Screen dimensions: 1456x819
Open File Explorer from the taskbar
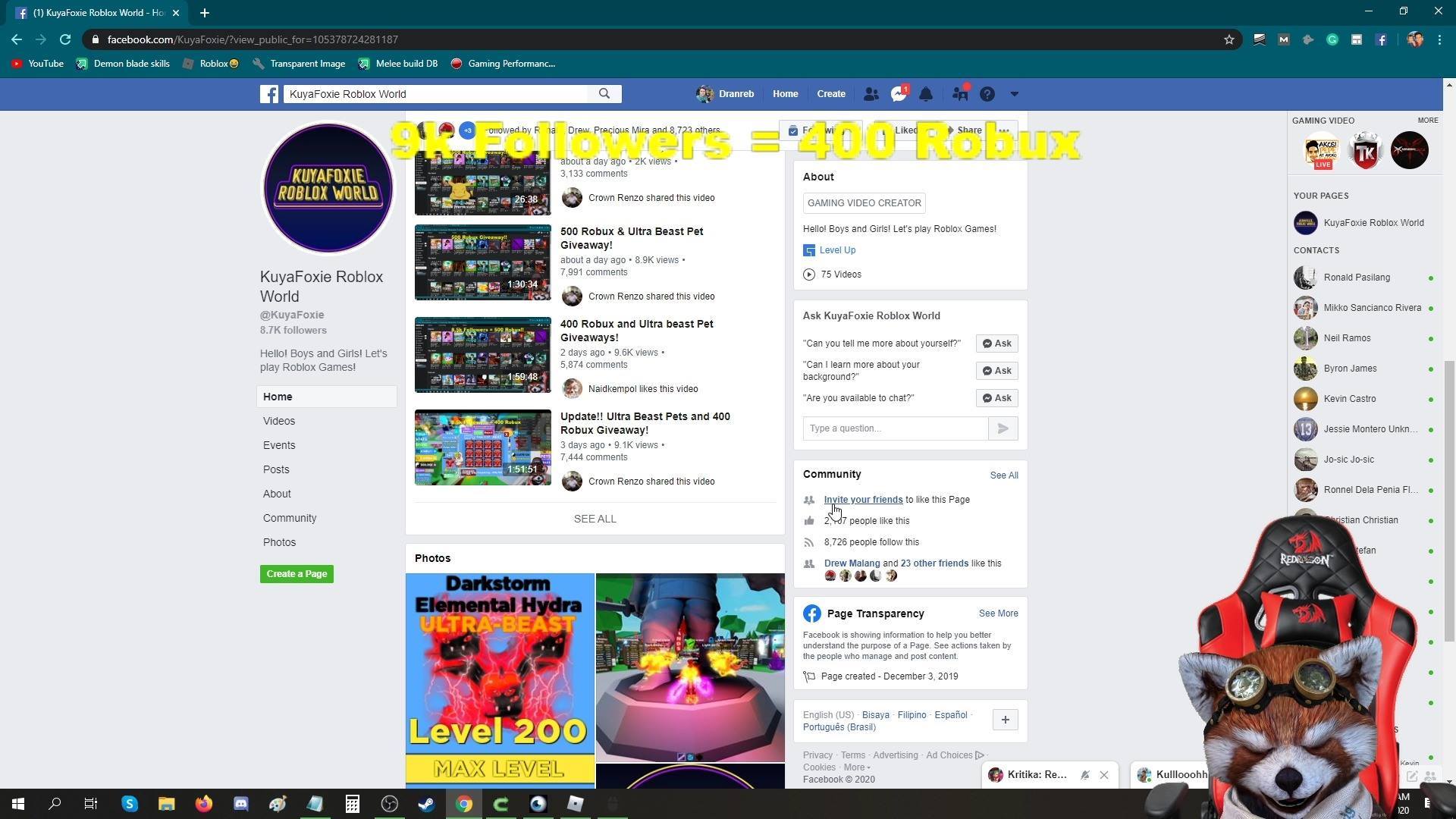point(167,804)
